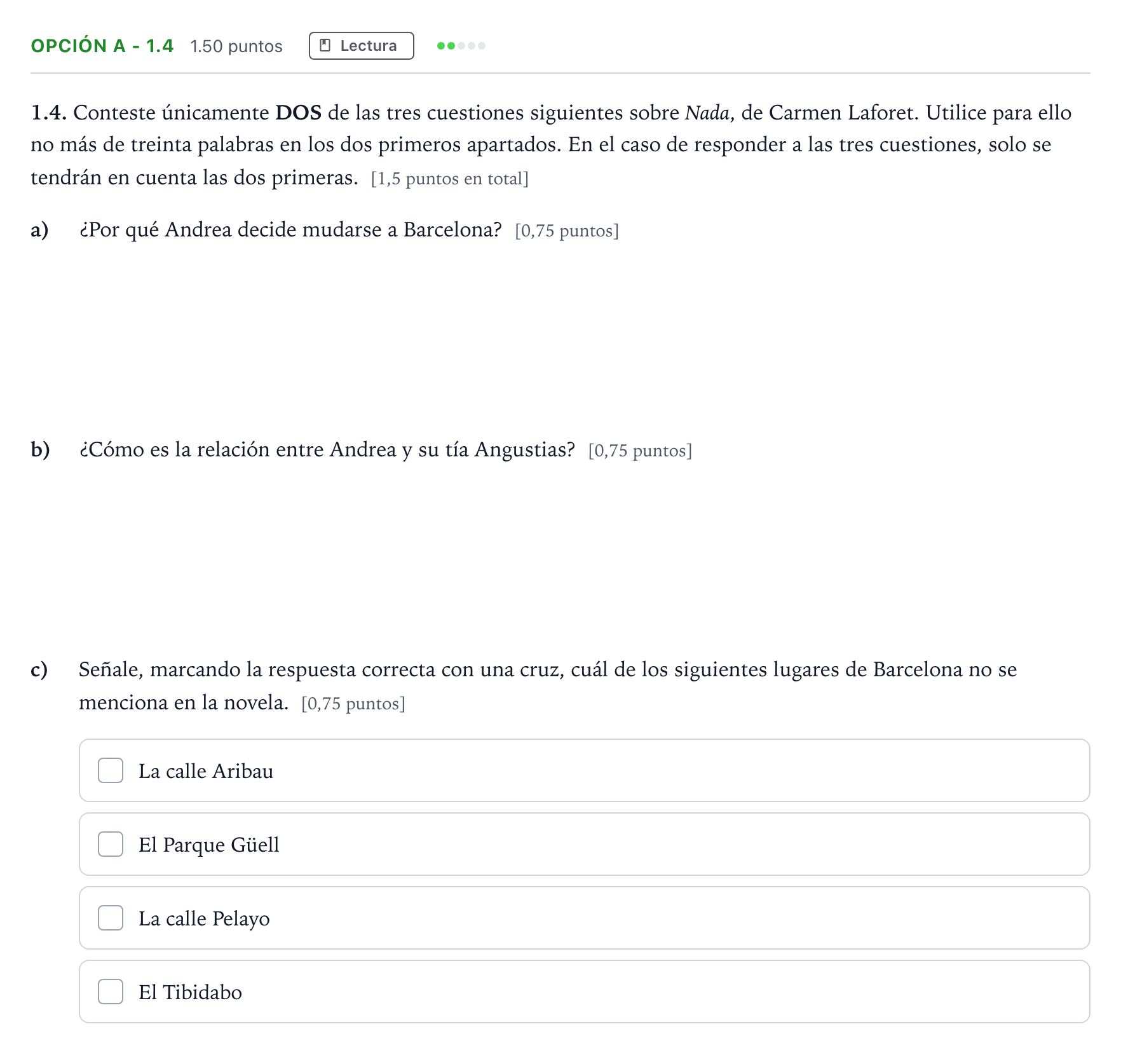Click question a about moving to Barcelona
Screen dimensions: 1121x1064
click(x=290, y=229)
